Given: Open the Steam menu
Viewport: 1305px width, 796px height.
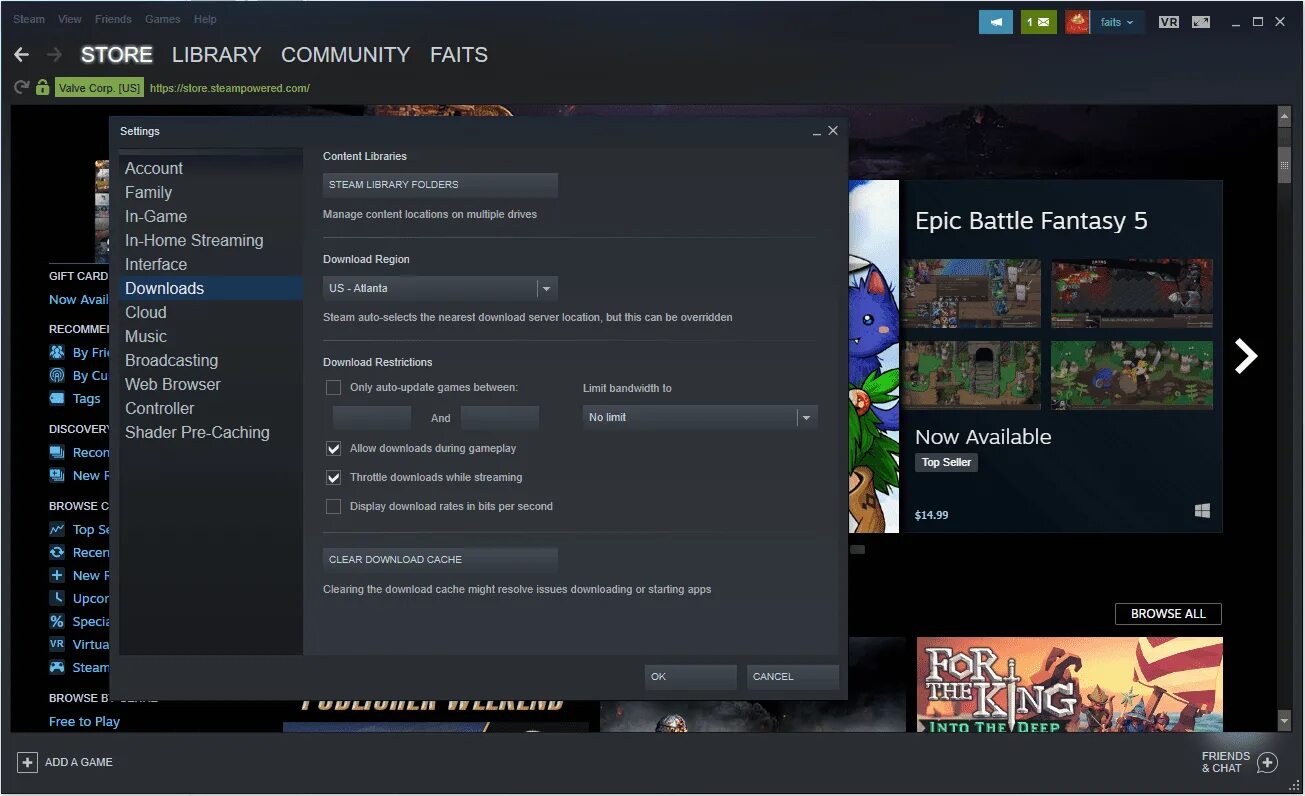Looking at the screenshot, I should (29, 19).
